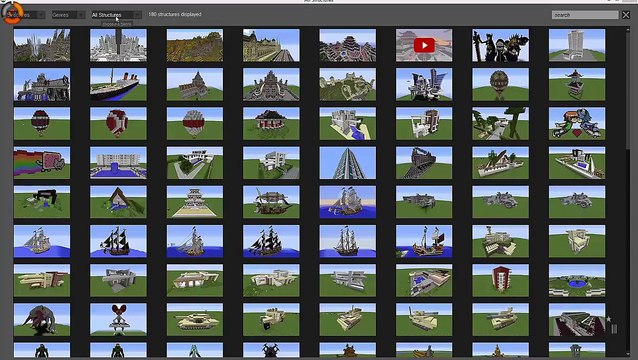Choose the white hotel with blue pool
The height and width of the screenshot is (360, 638).
pos(118,163)
